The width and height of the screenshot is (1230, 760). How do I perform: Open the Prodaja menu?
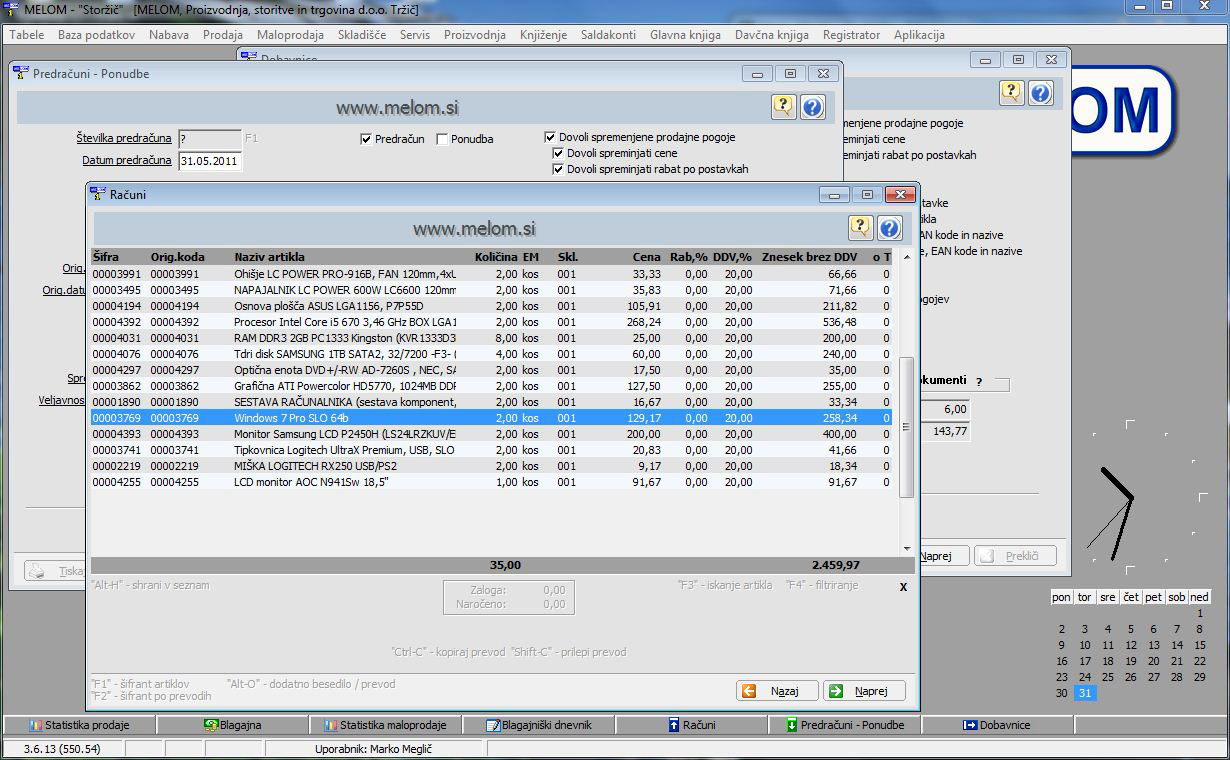223,35
